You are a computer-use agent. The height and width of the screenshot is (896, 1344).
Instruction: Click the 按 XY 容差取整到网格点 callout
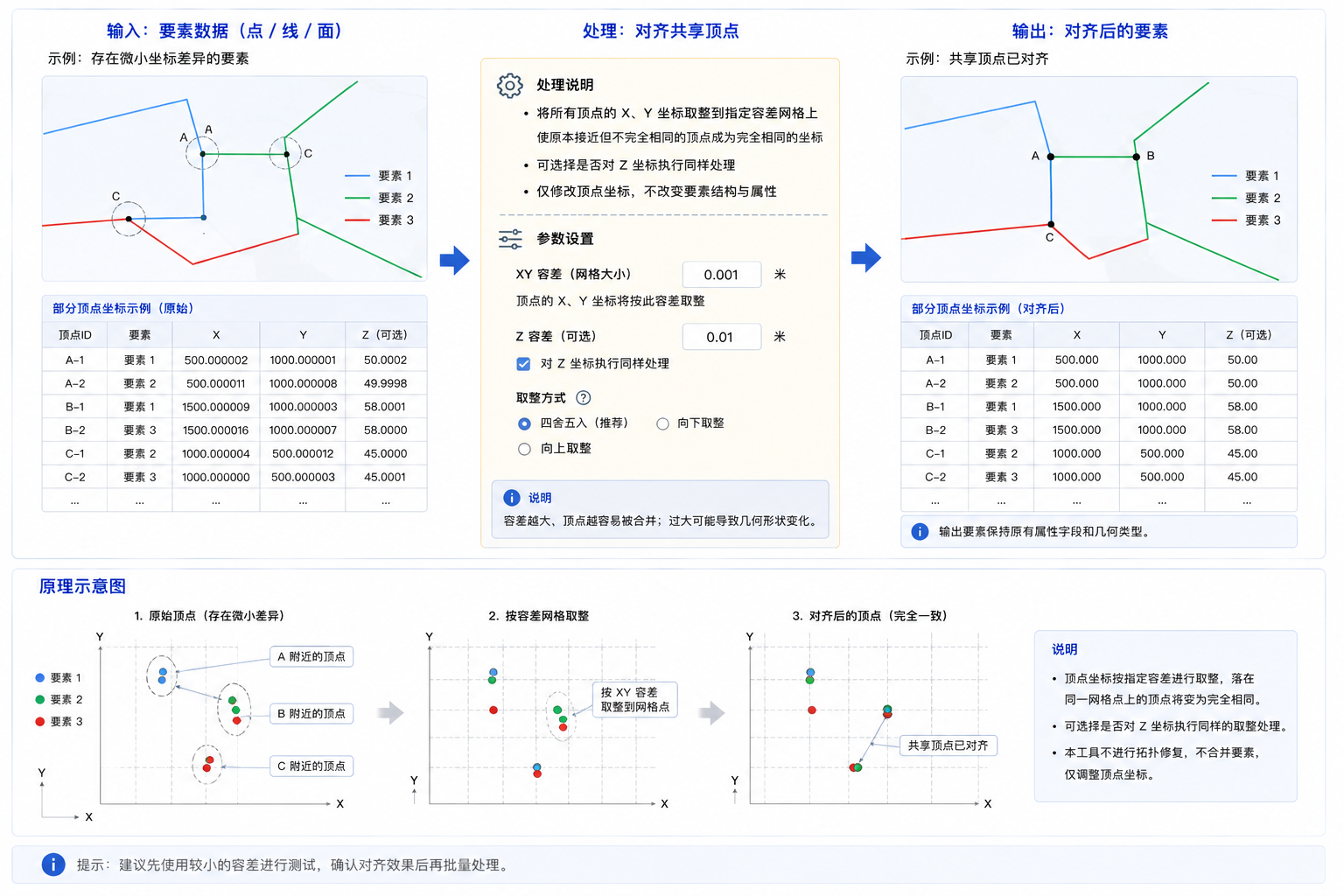point(634,699)
